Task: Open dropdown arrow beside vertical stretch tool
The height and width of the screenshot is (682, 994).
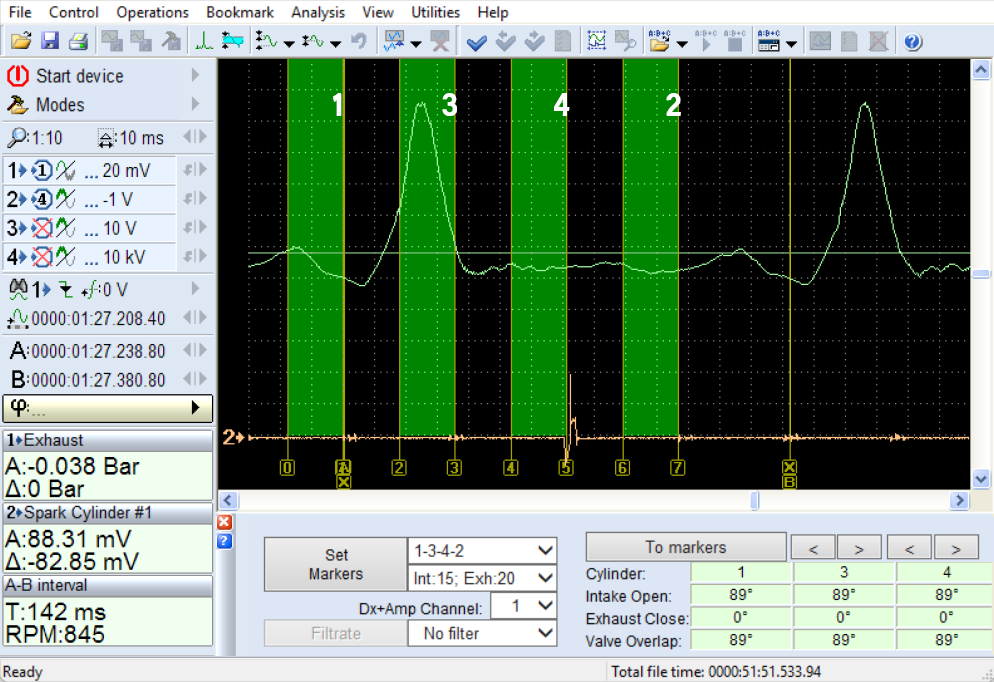Action: [x=289, y=44]
